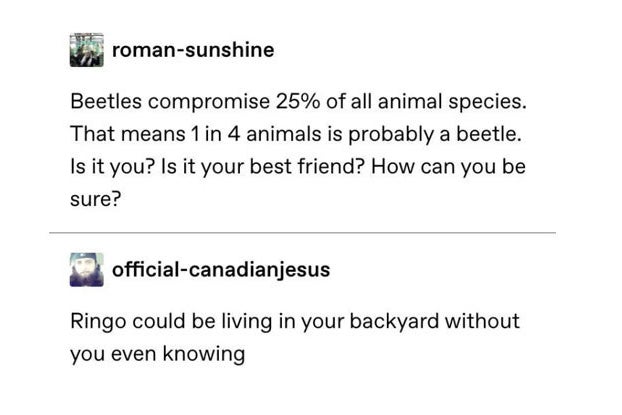Click the line 'you even knowing'

click(x=157, y=354)
